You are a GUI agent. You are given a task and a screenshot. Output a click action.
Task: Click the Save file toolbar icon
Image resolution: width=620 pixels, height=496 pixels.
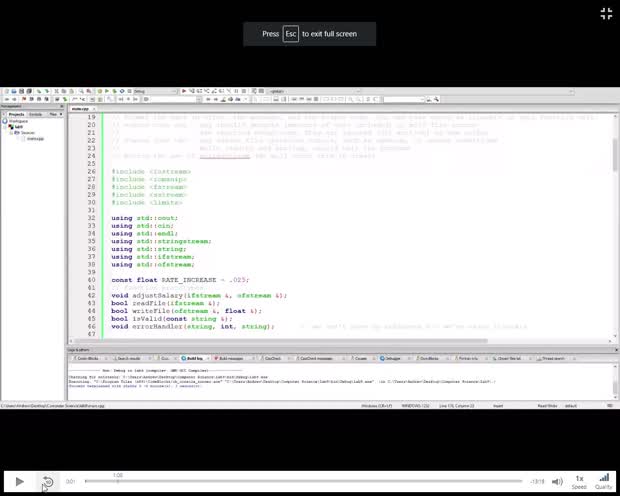click(x=21, y=91)
